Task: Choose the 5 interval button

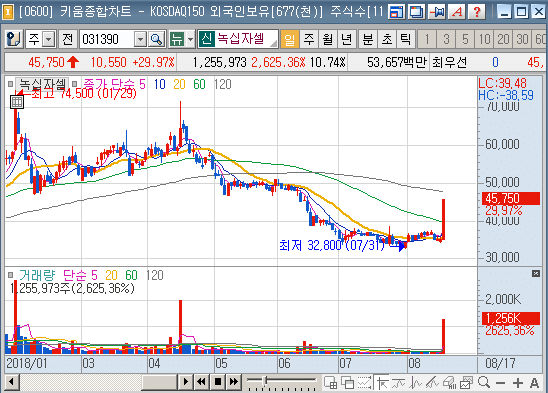Action: tap(465, 39)
